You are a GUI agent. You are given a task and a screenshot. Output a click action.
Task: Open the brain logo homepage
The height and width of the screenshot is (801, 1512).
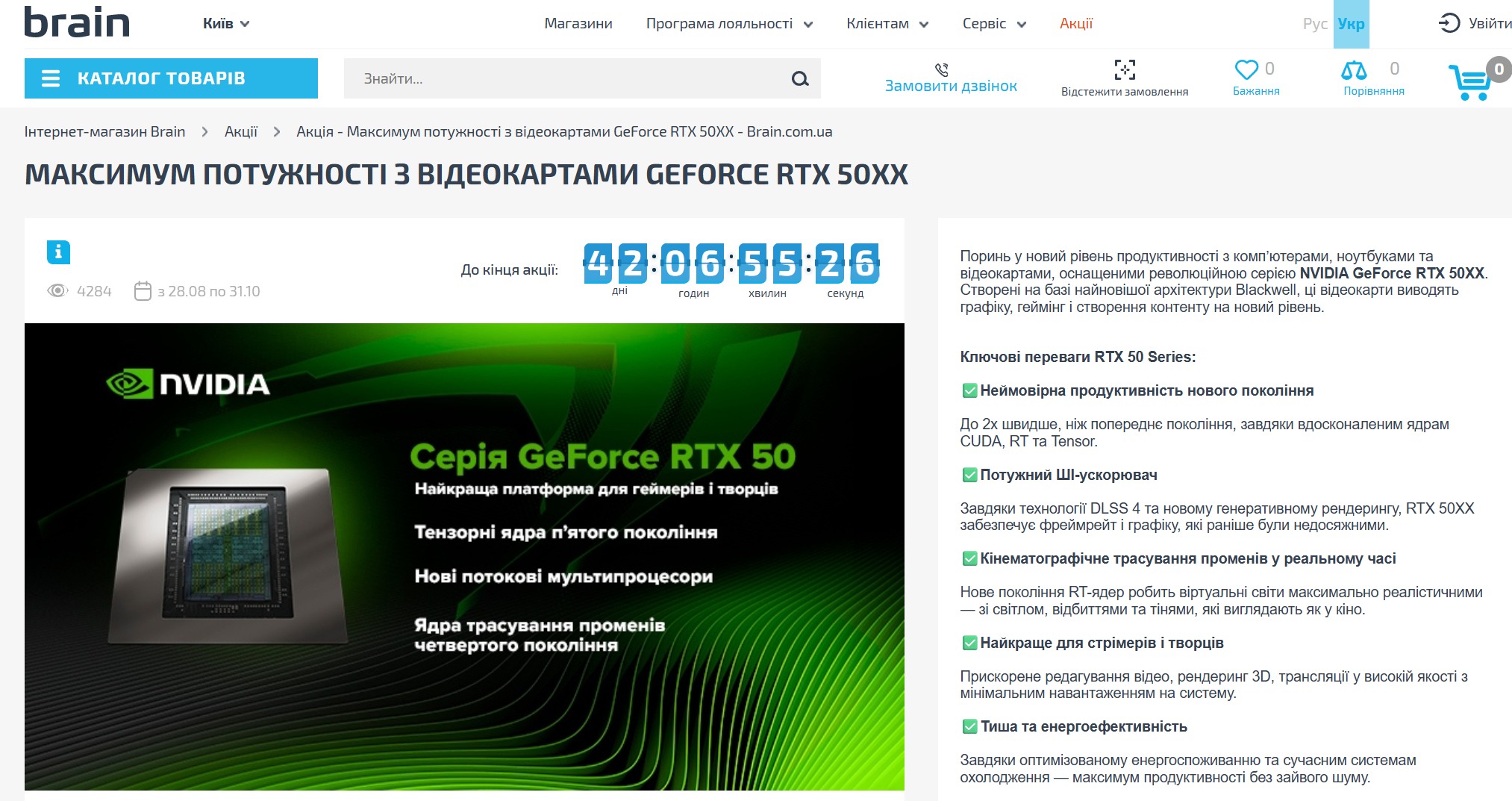click(x=77, y=22)
